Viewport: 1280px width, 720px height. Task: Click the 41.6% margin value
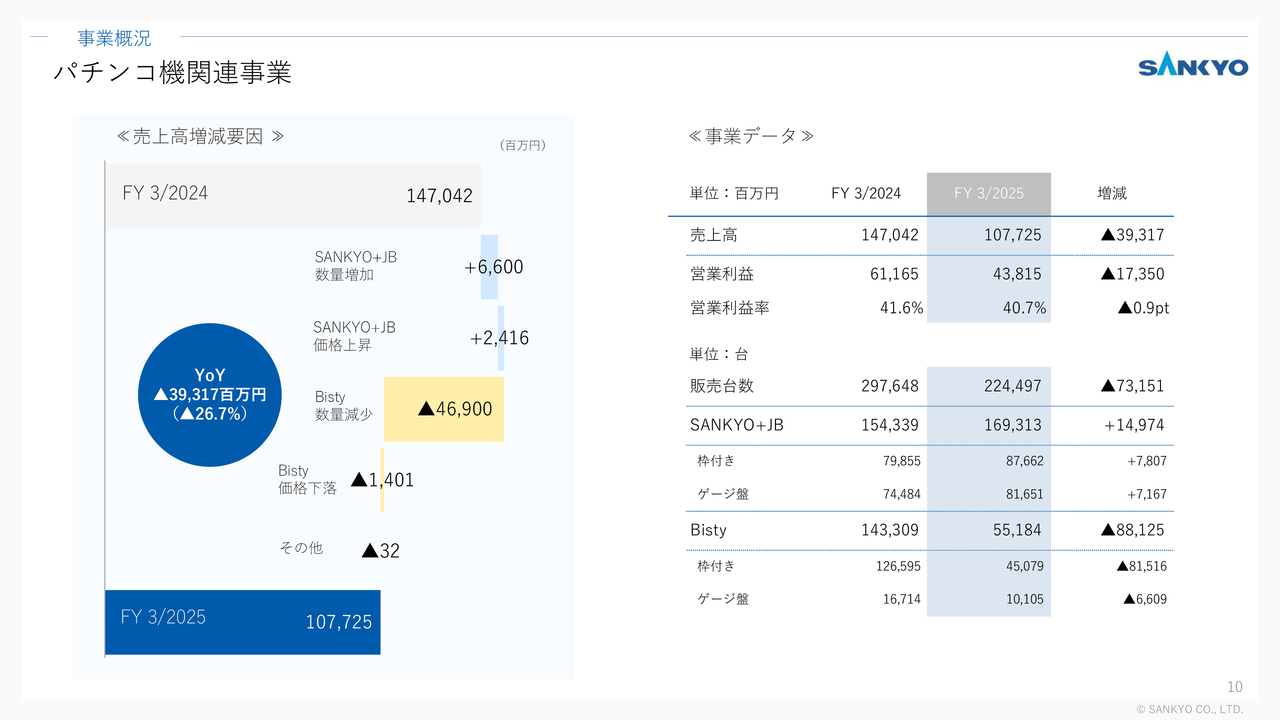coord(901,308)
